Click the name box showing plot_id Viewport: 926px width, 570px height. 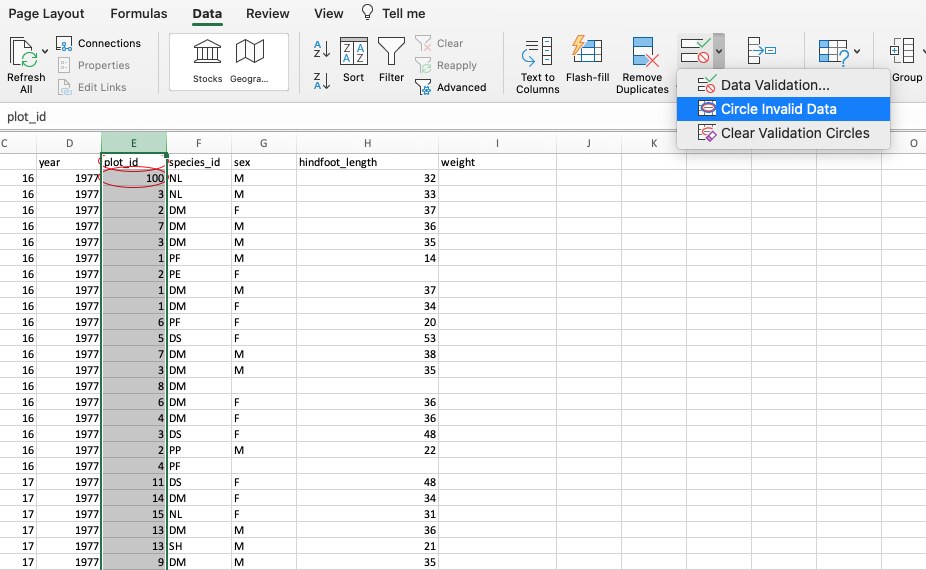[27, 117]
